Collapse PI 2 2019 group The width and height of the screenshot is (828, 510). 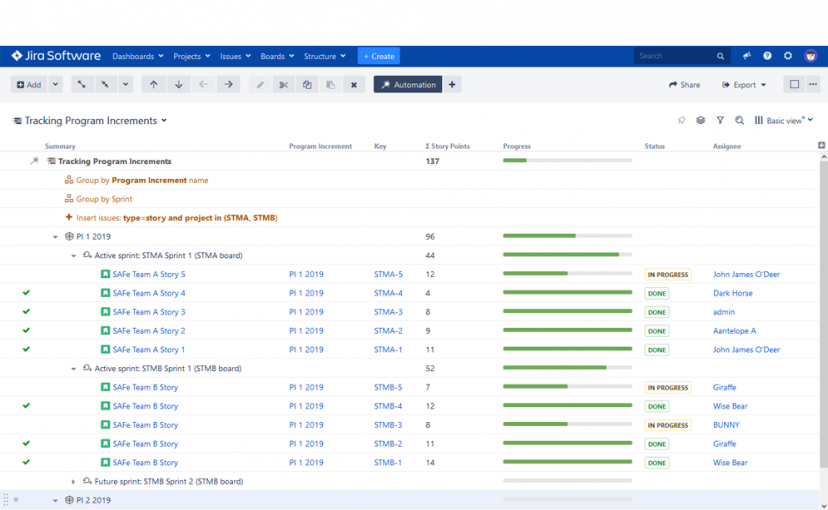tap(55, 500)
